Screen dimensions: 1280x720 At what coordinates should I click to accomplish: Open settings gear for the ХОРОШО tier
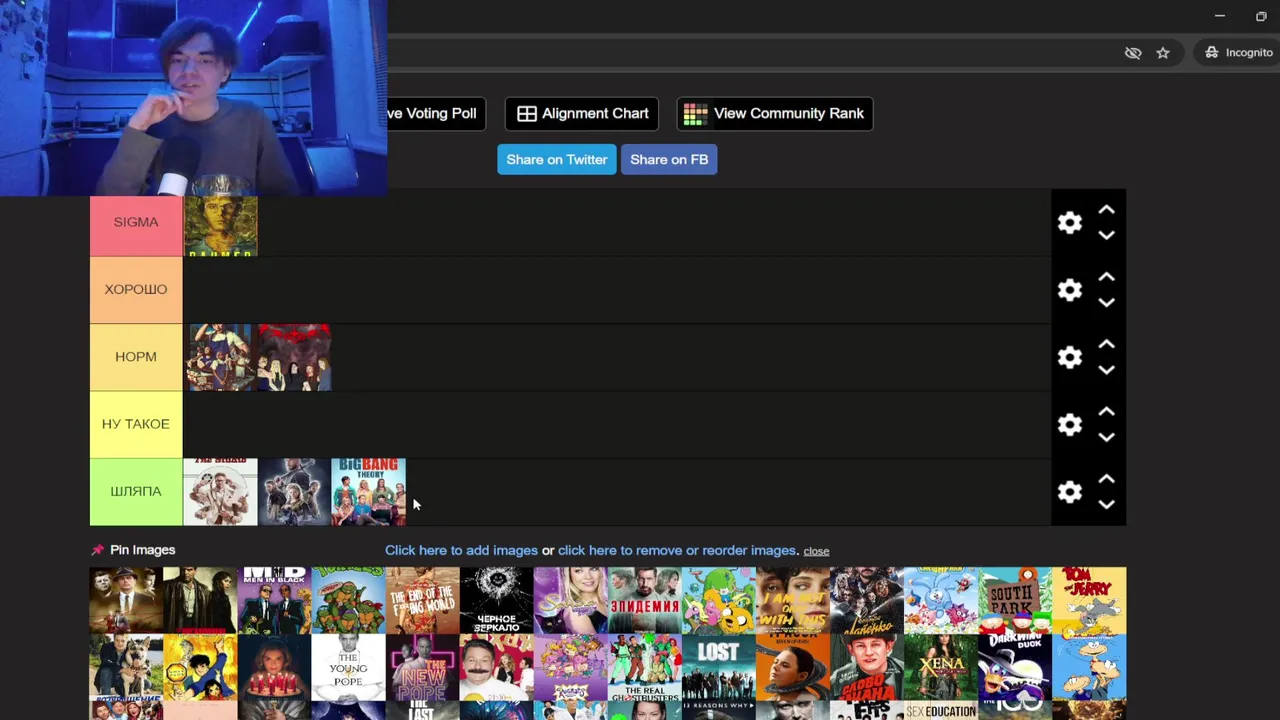click(1070, 290)
